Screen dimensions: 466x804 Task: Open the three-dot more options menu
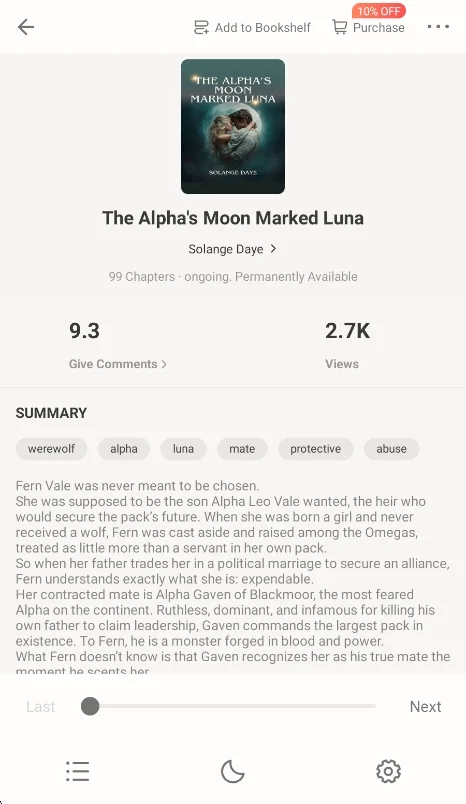[438, 27]
